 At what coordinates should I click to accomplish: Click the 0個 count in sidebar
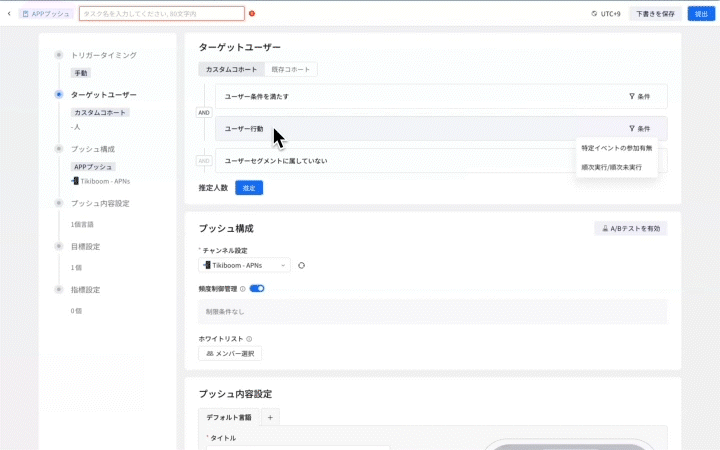pos(76,311)
